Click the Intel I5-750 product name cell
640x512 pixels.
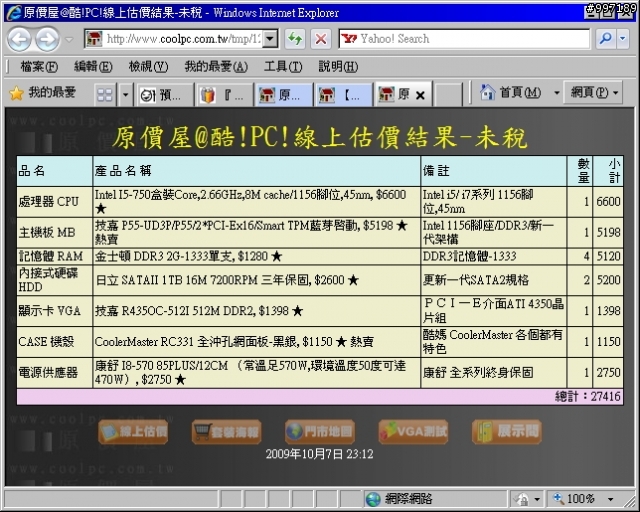pos(256,202)
